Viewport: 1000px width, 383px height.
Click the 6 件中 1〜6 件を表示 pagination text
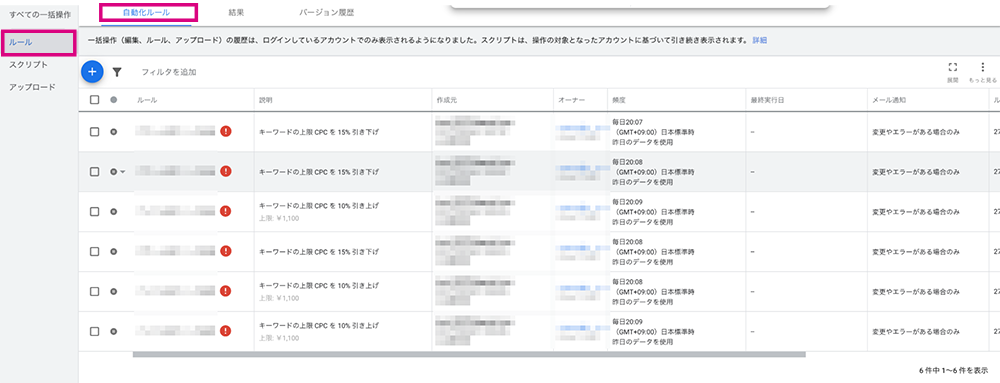(953, 370)
